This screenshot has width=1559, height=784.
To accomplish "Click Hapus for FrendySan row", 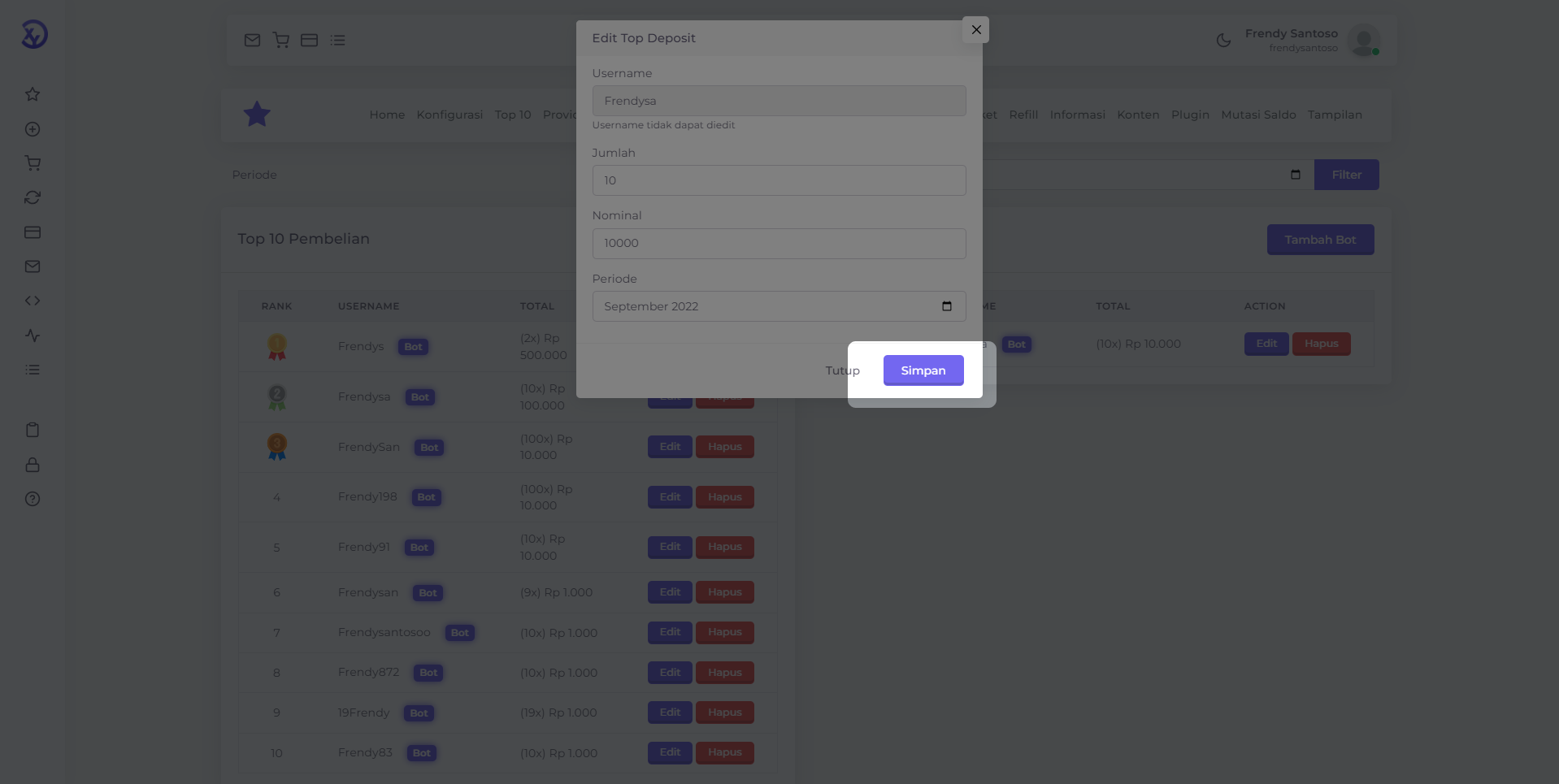I will pos(724,447).
